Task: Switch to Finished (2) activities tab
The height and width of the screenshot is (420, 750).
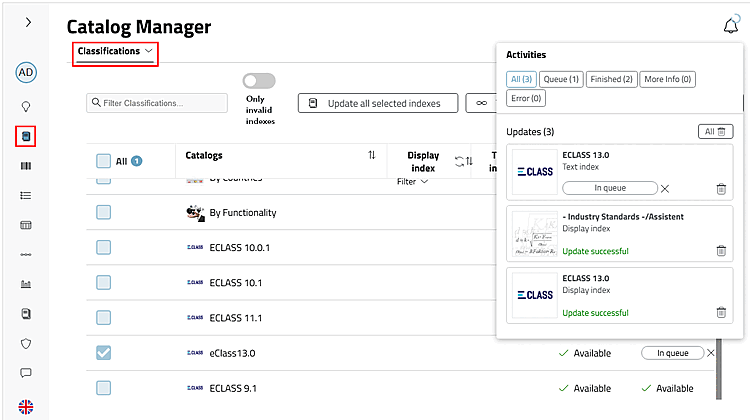Action: [611, 79]
